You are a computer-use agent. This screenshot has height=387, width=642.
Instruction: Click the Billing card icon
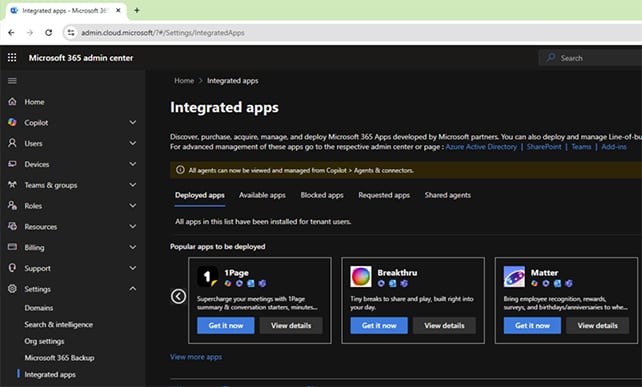12,247
